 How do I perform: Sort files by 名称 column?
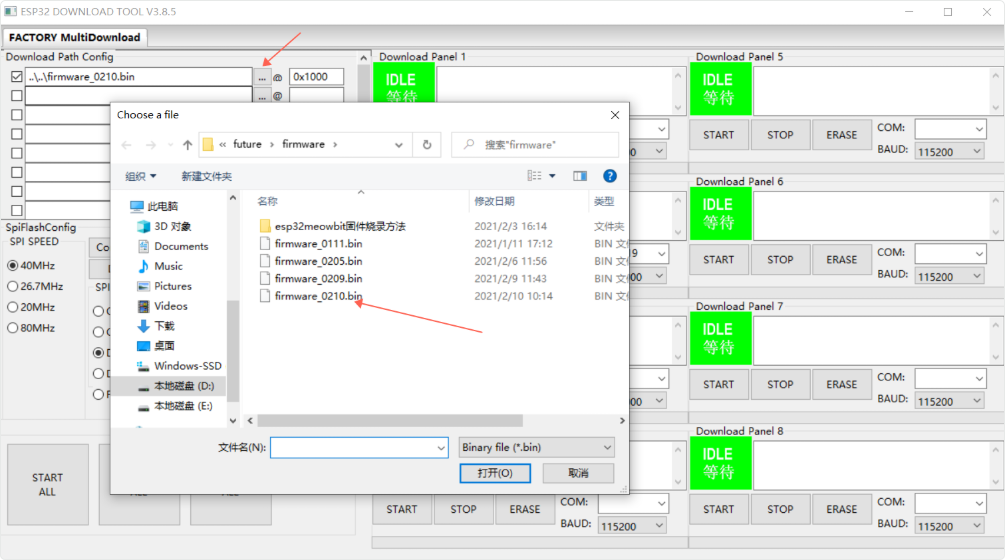[x=267, y=201]
